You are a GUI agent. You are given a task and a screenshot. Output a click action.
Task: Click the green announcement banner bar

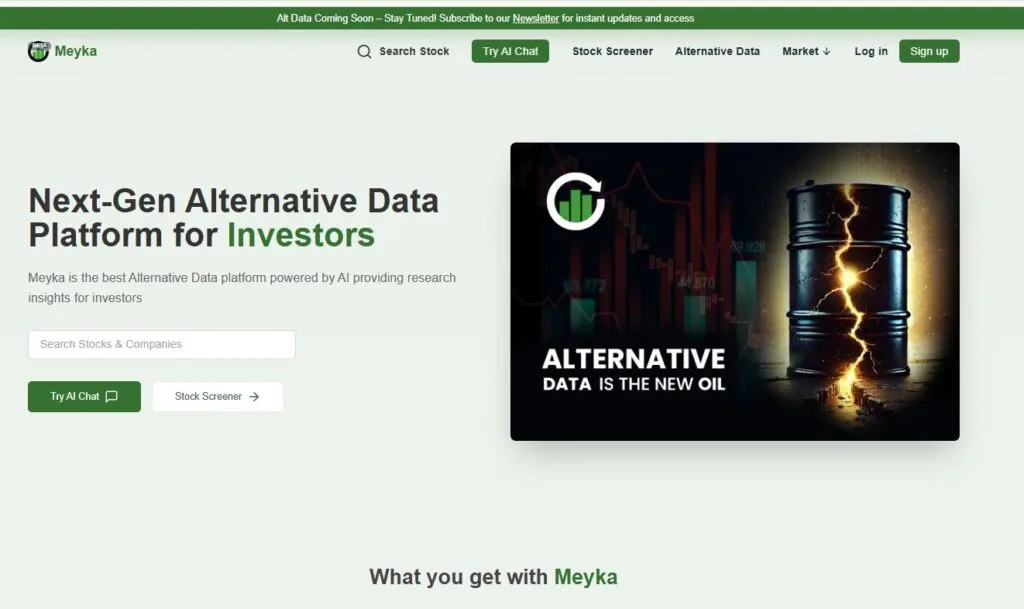512,18
